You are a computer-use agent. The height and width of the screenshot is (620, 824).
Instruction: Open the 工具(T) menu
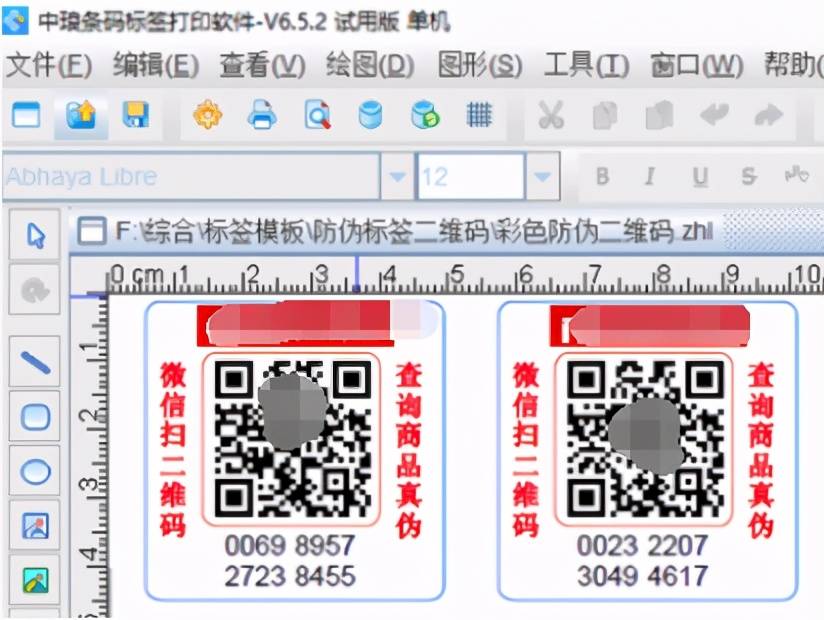click(x=586, y=65)
